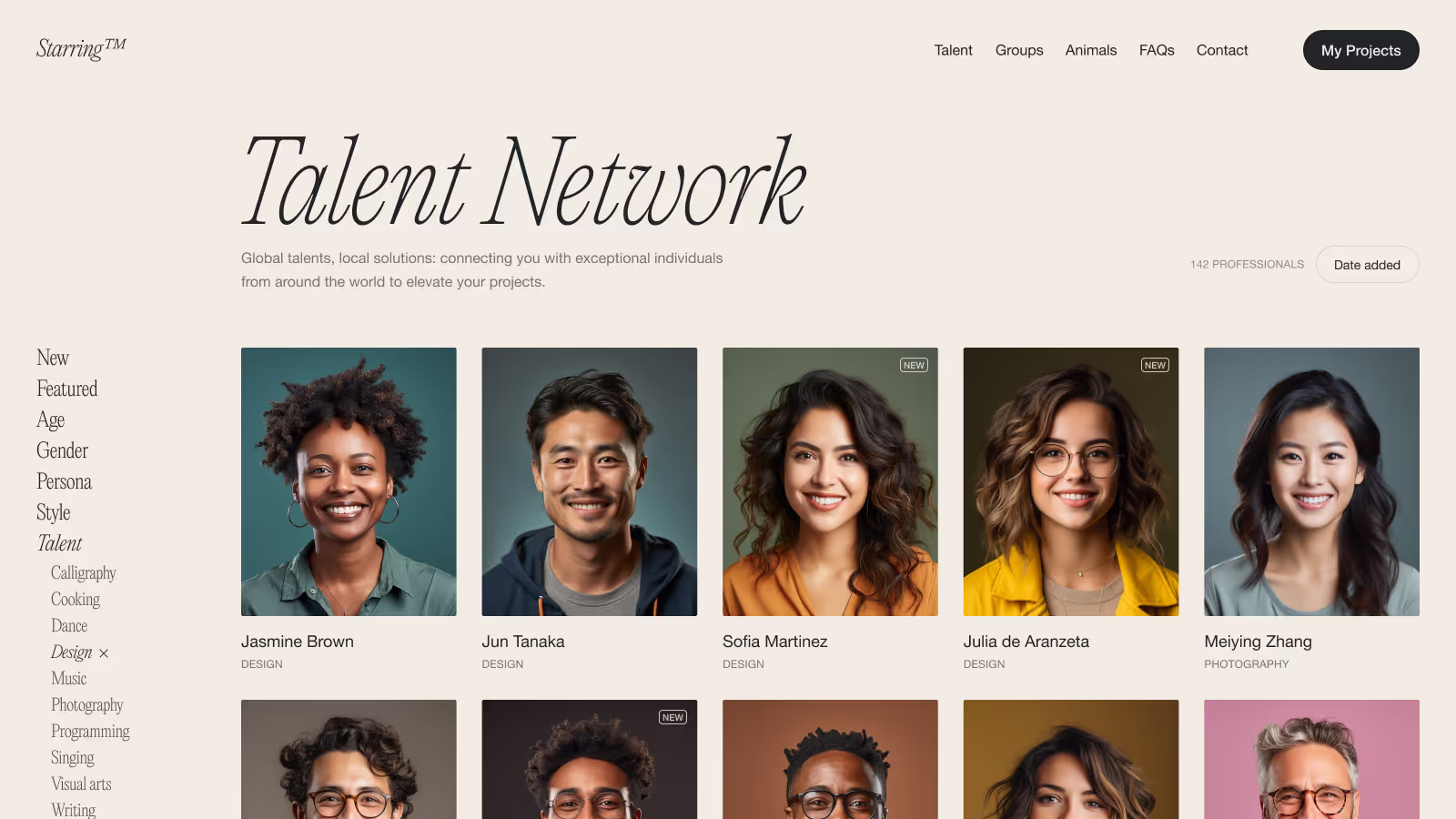This screenshot has height=819, width=1456.
Task: Toggle the Programming talent filter
Action: (x=90, y=732)
